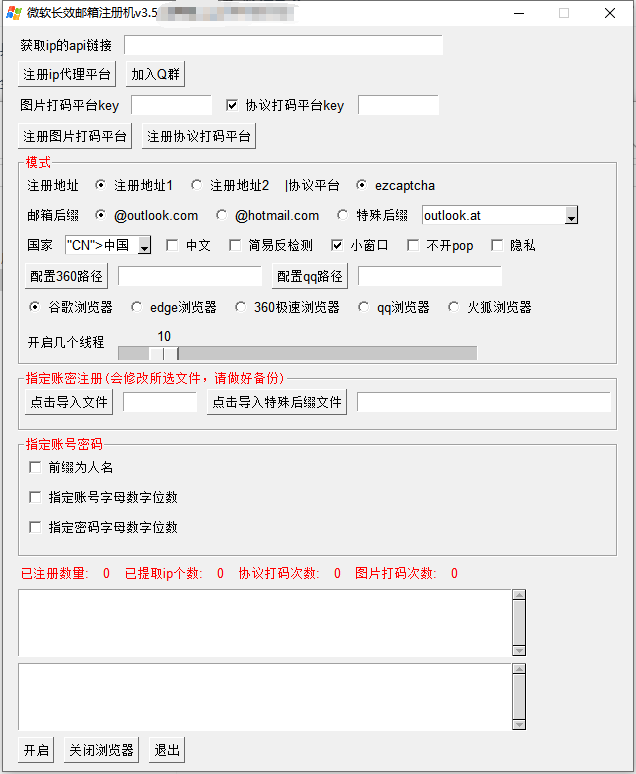Select the ezcaptcha radio option

pyautogui.click(x=362, y=185)
